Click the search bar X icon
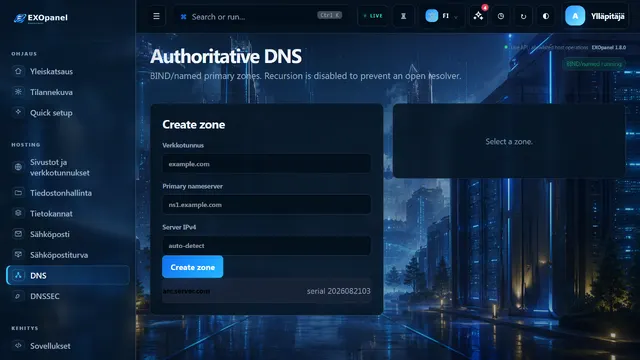The height and width of the screenshot is (360, 640). pyautogui.click(x=184, y=17)
